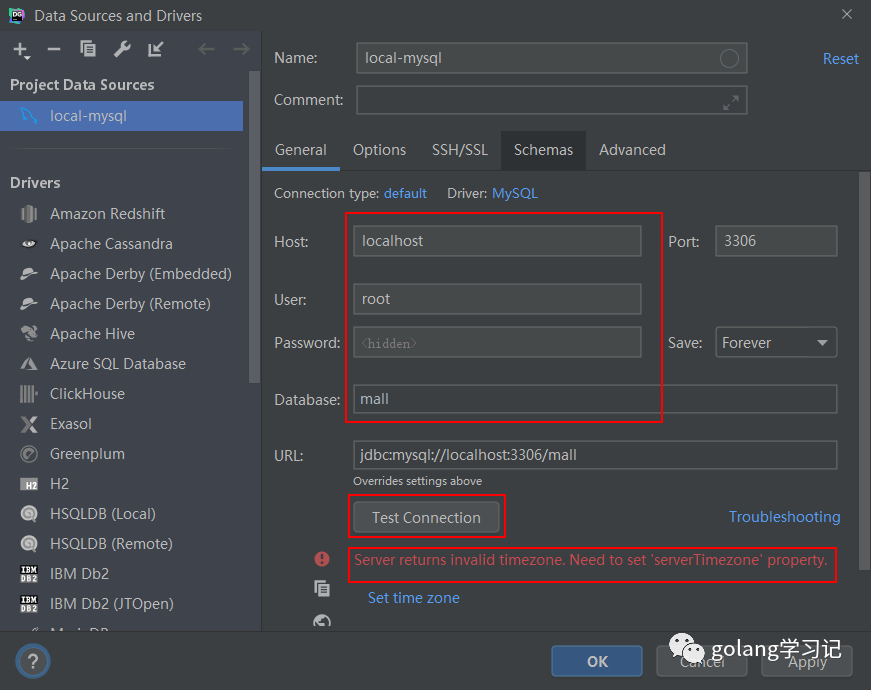This screenshot has width=871, height=690.
Task: Switch to the Options tab
Action: click(379, 151)
